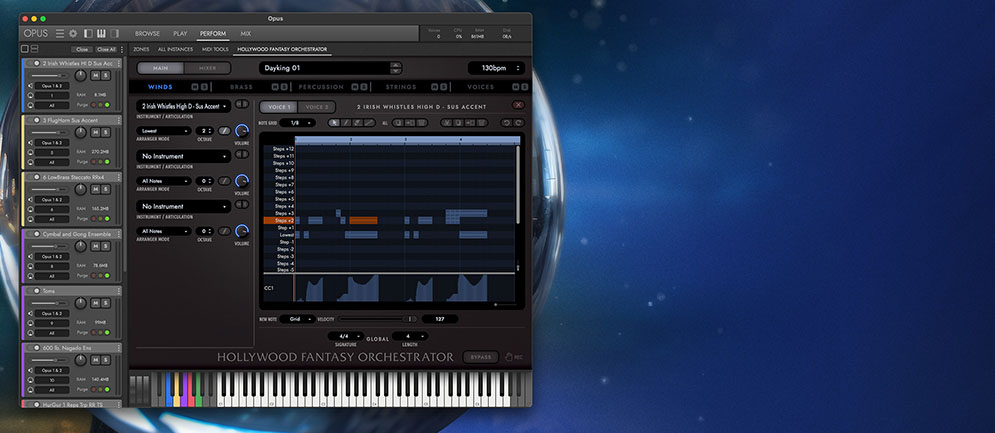Step the Dayking 01 preset arrows

coord(395,68)
